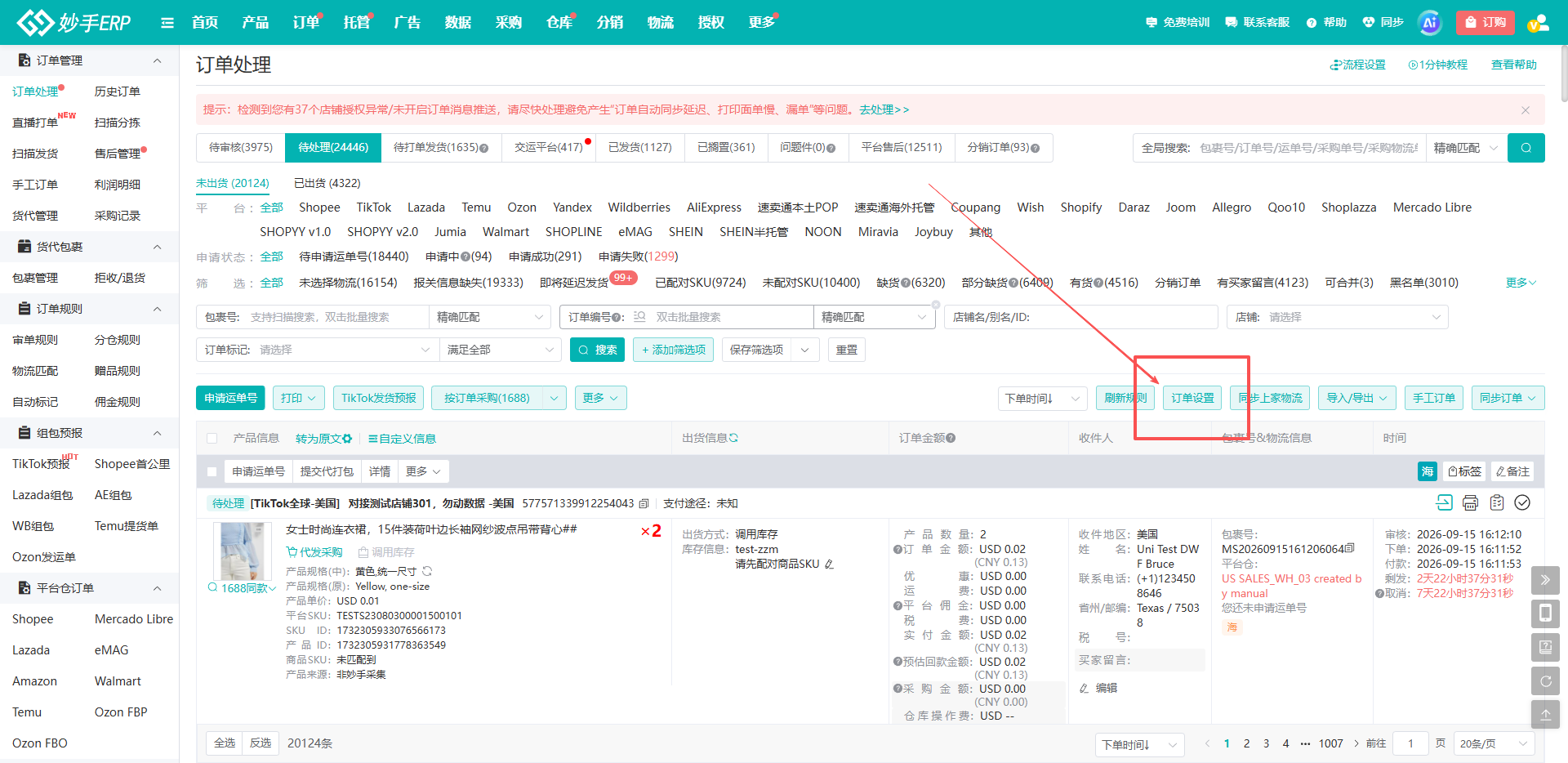Viewport: 1568px width, 763px height.
Task: Open the 20条/页 page size dropdown
Action: click(x=1493, y=743)
